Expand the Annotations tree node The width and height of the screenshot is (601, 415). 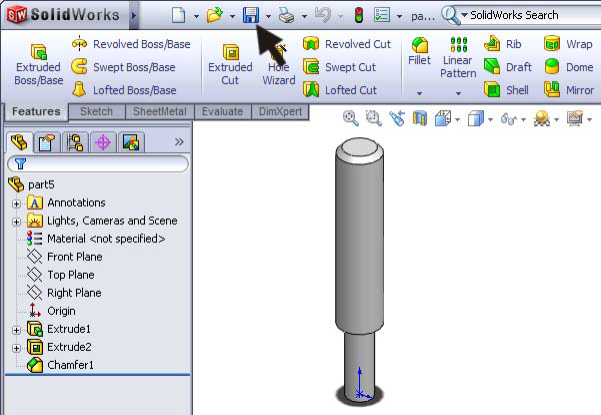[x=16, y=203]
